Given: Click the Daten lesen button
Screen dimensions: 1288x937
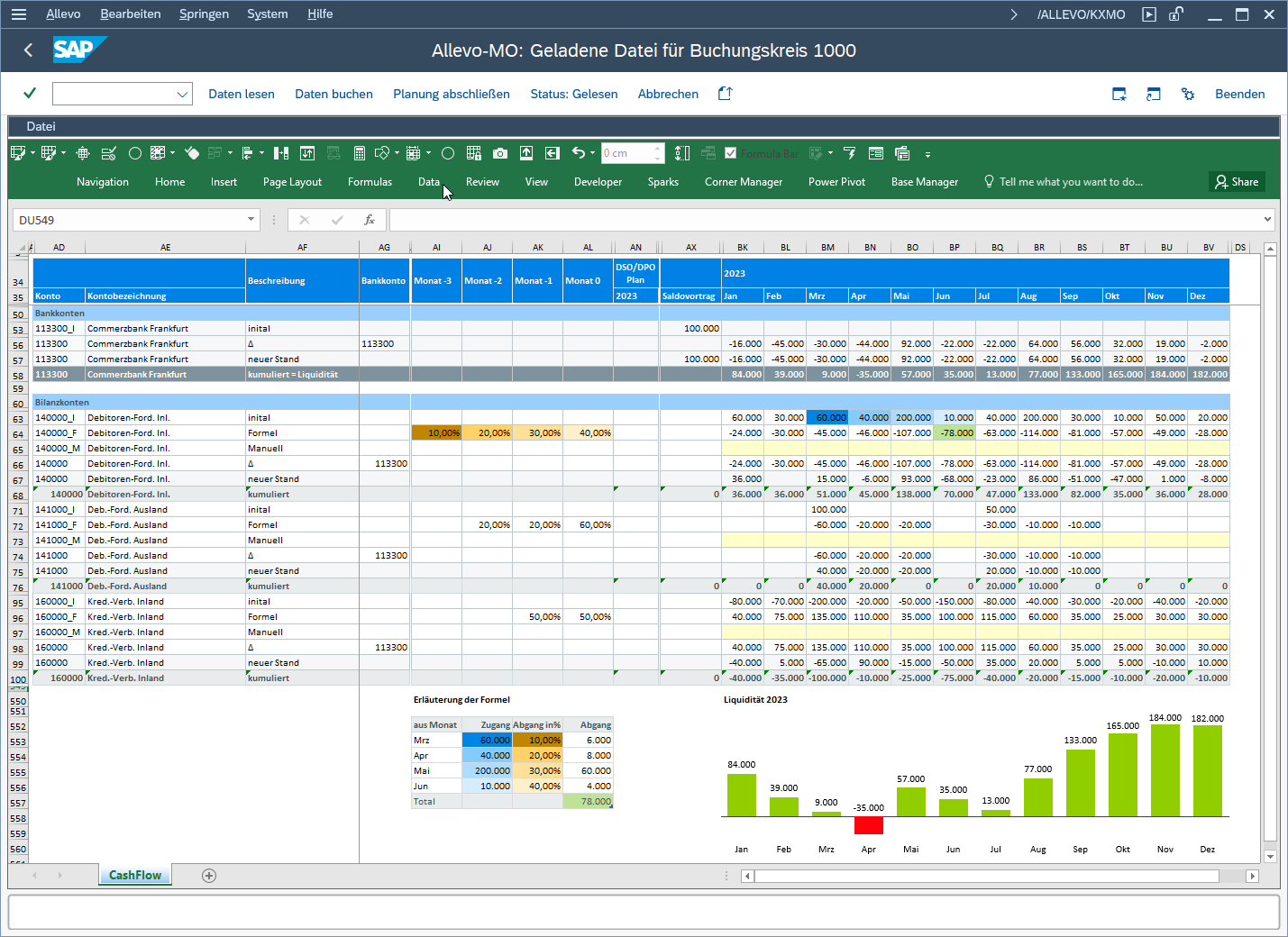Looking at the screenshot, I should point(242,94).
